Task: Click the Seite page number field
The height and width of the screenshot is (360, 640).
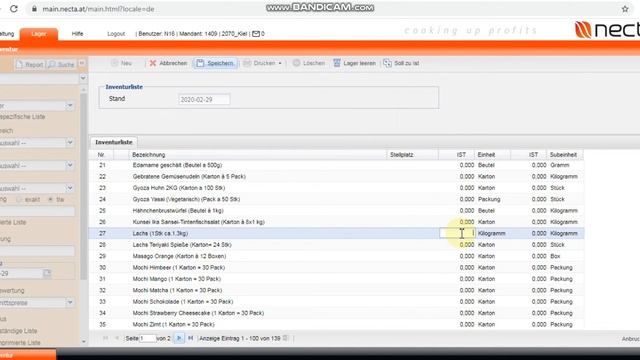Action: tap(148, 338)
